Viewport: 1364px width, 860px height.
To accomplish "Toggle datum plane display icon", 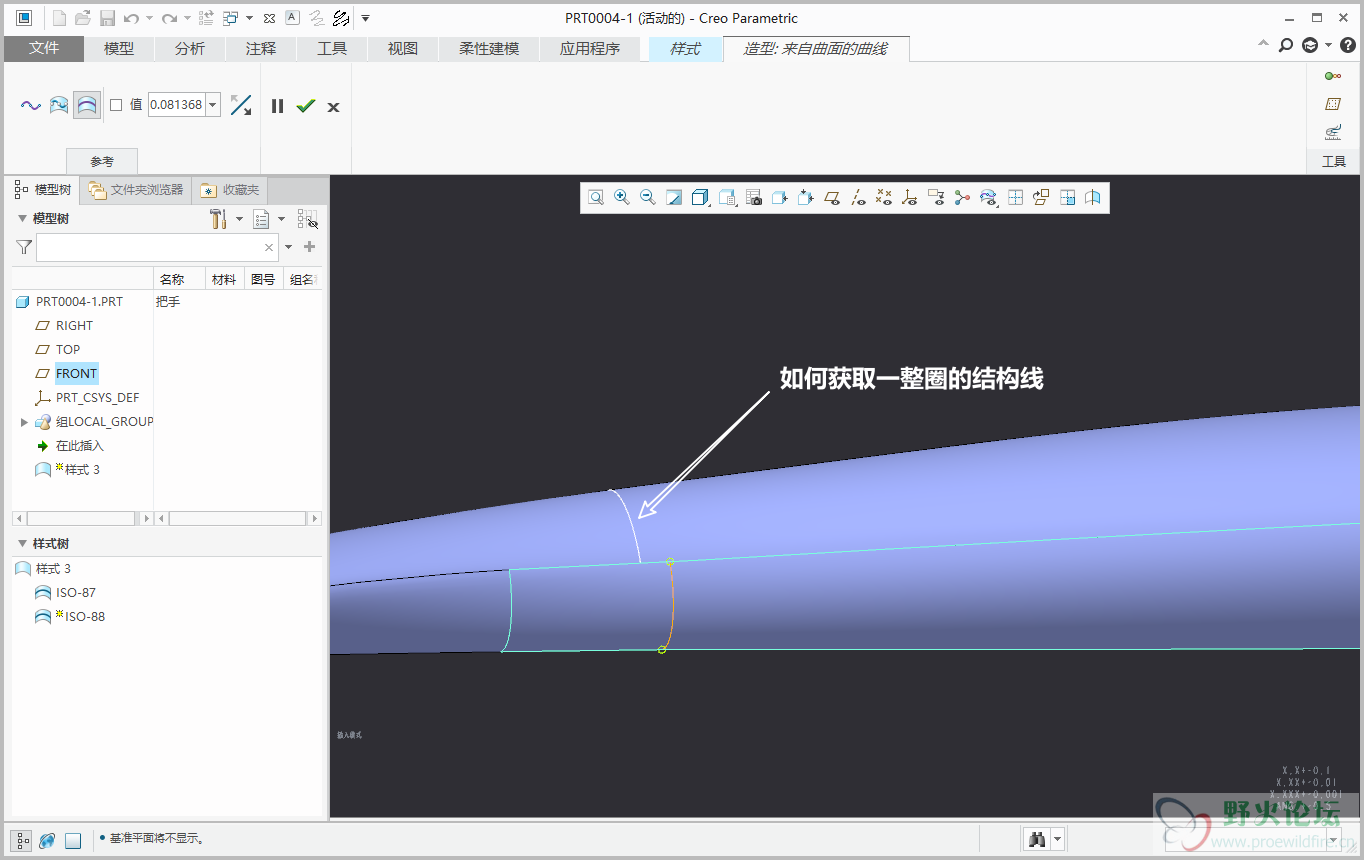I will [x=832, y=198].
